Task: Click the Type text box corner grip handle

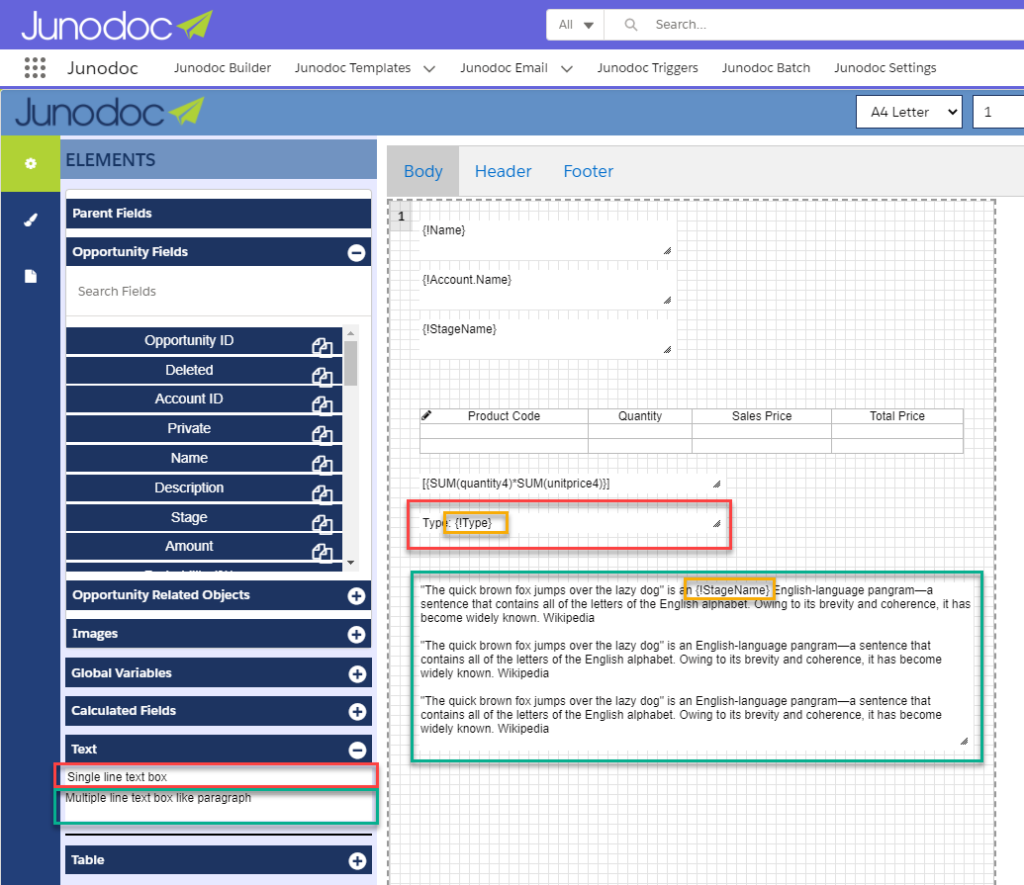Action: [716, 523]
